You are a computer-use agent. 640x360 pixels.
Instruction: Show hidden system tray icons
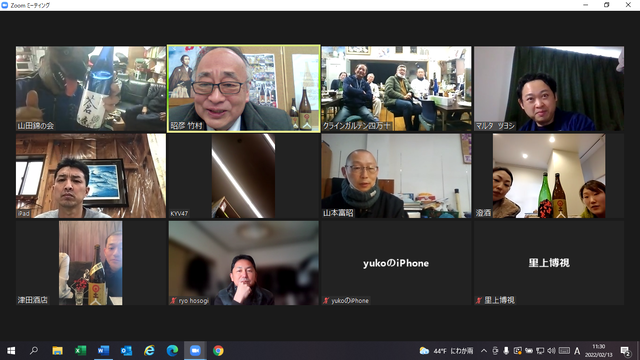click(484, 351)
